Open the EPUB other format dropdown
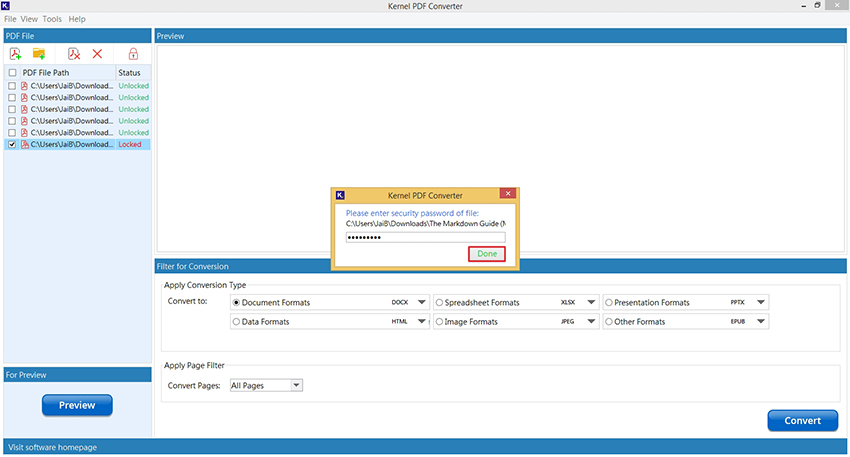This screenshot has width=850, height=457. tap(761, 321)
